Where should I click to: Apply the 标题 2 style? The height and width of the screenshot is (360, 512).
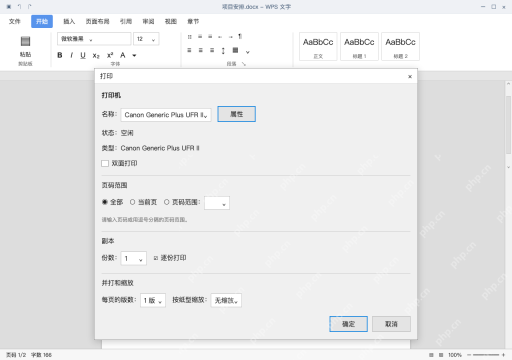[400, 46]
